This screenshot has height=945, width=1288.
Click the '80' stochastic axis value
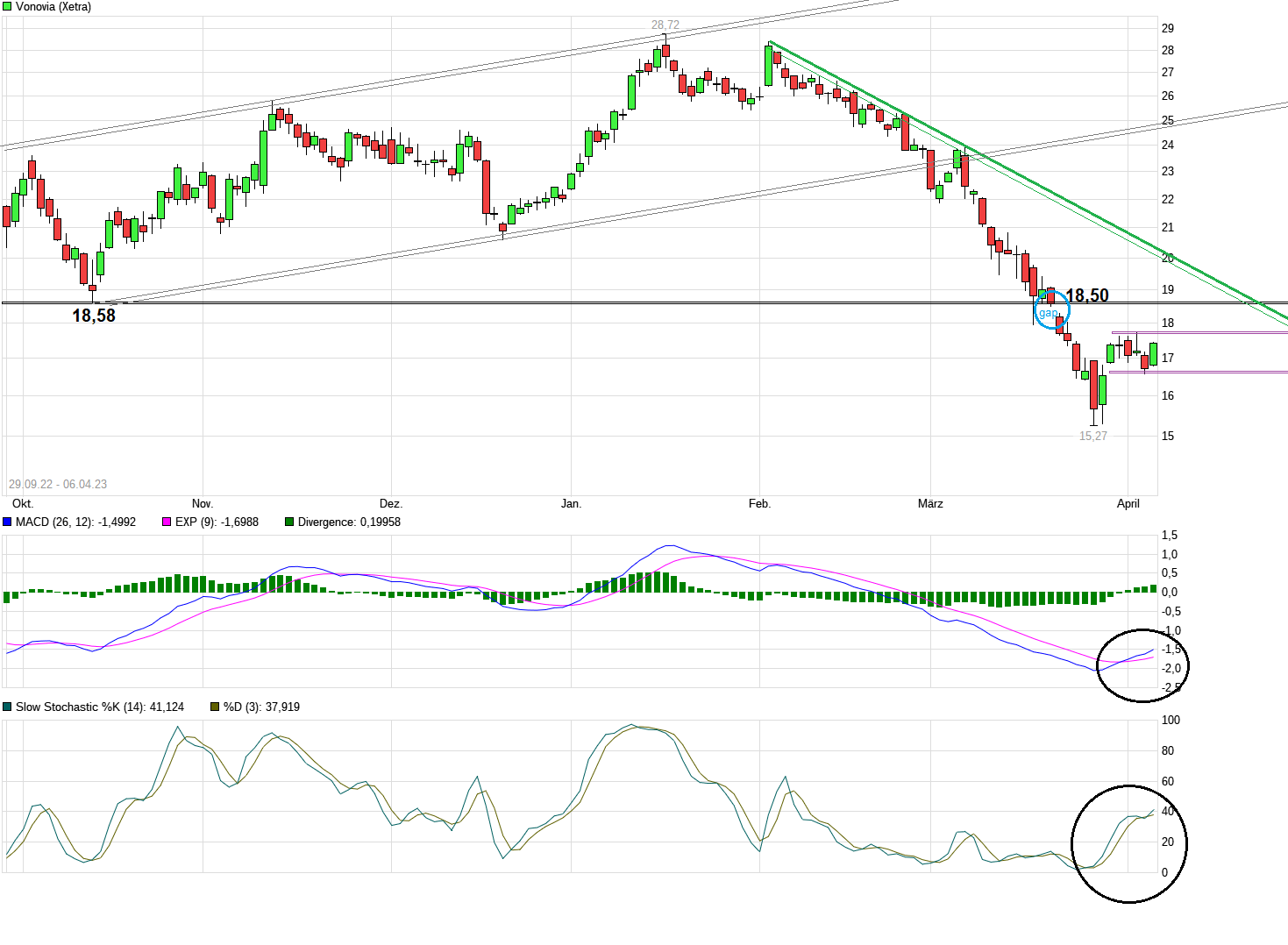(x=1168, y=751)
